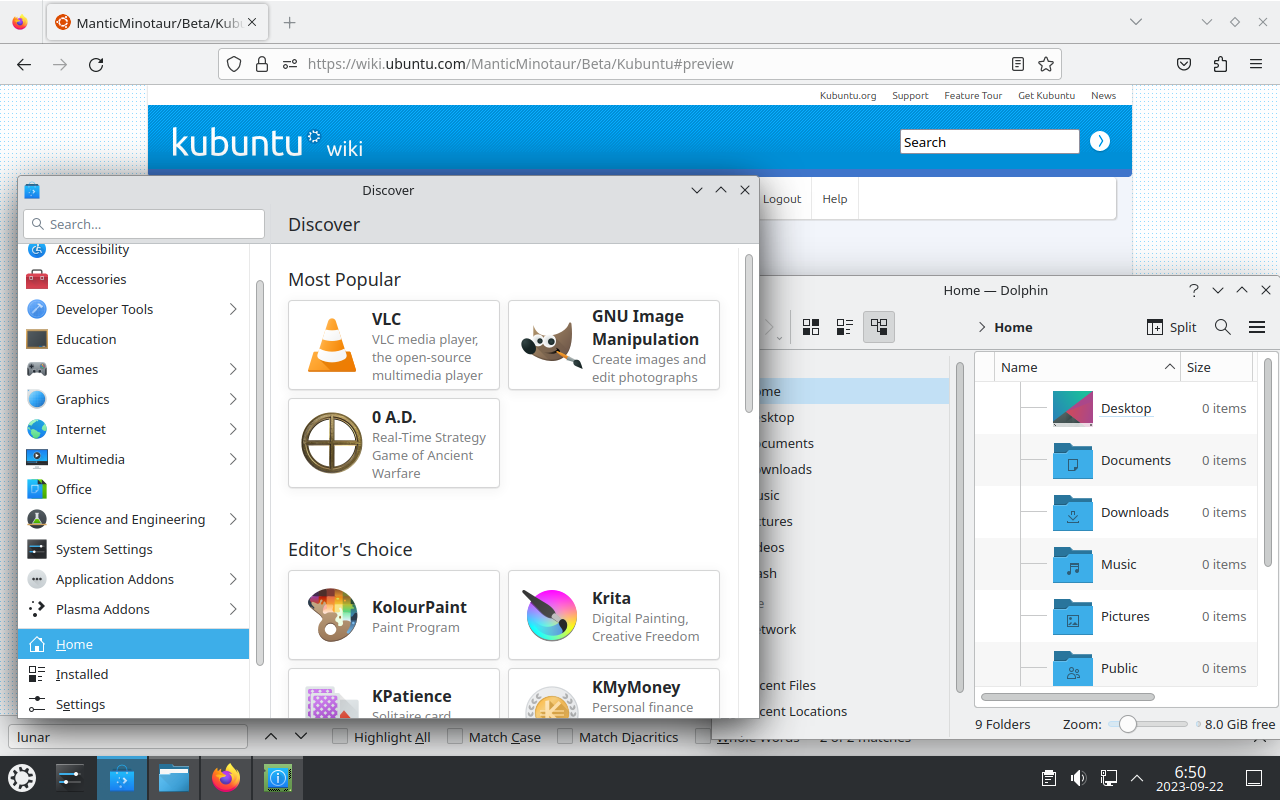Sort Dolphin files by Name column

point(1088,367)
